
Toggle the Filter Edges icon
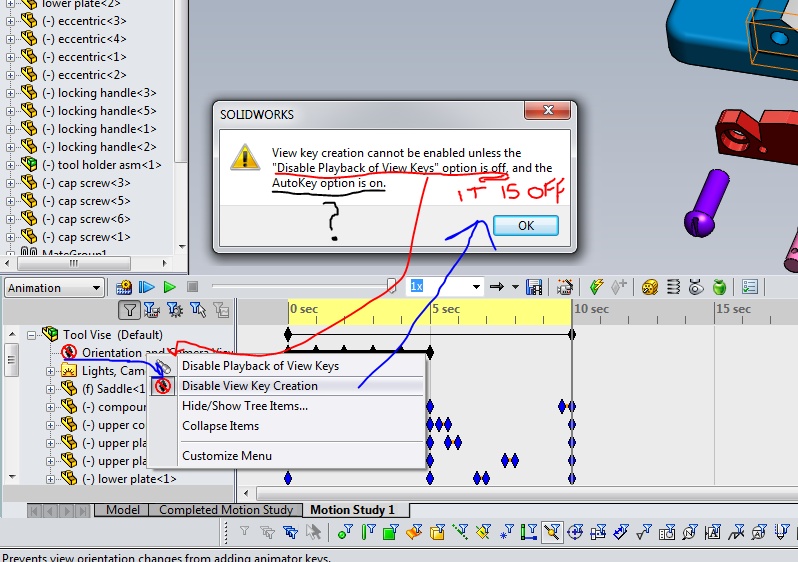tap(368, 532)
